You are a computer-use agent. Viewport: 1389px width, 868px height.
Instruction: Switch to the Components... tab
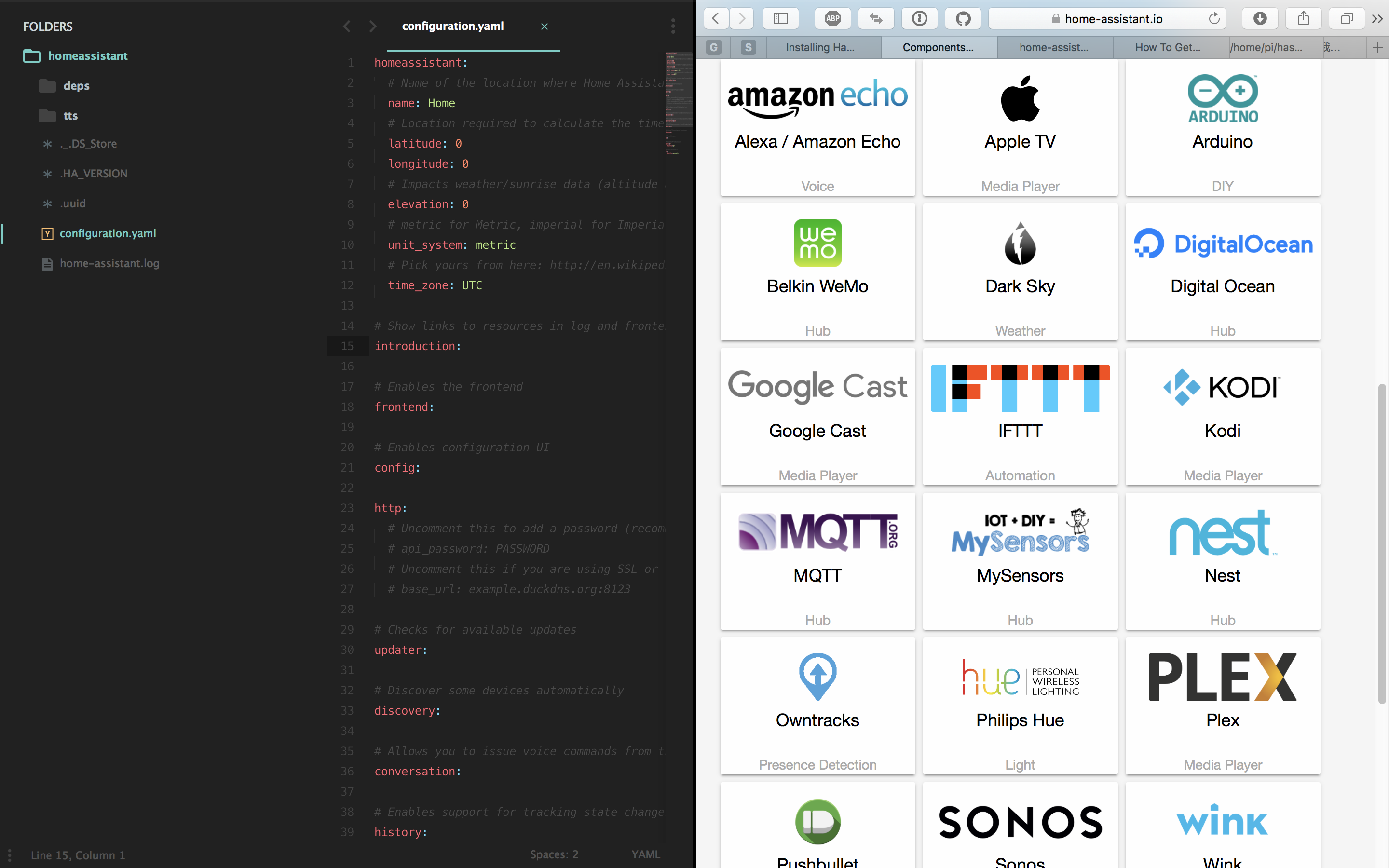[939, 48]
